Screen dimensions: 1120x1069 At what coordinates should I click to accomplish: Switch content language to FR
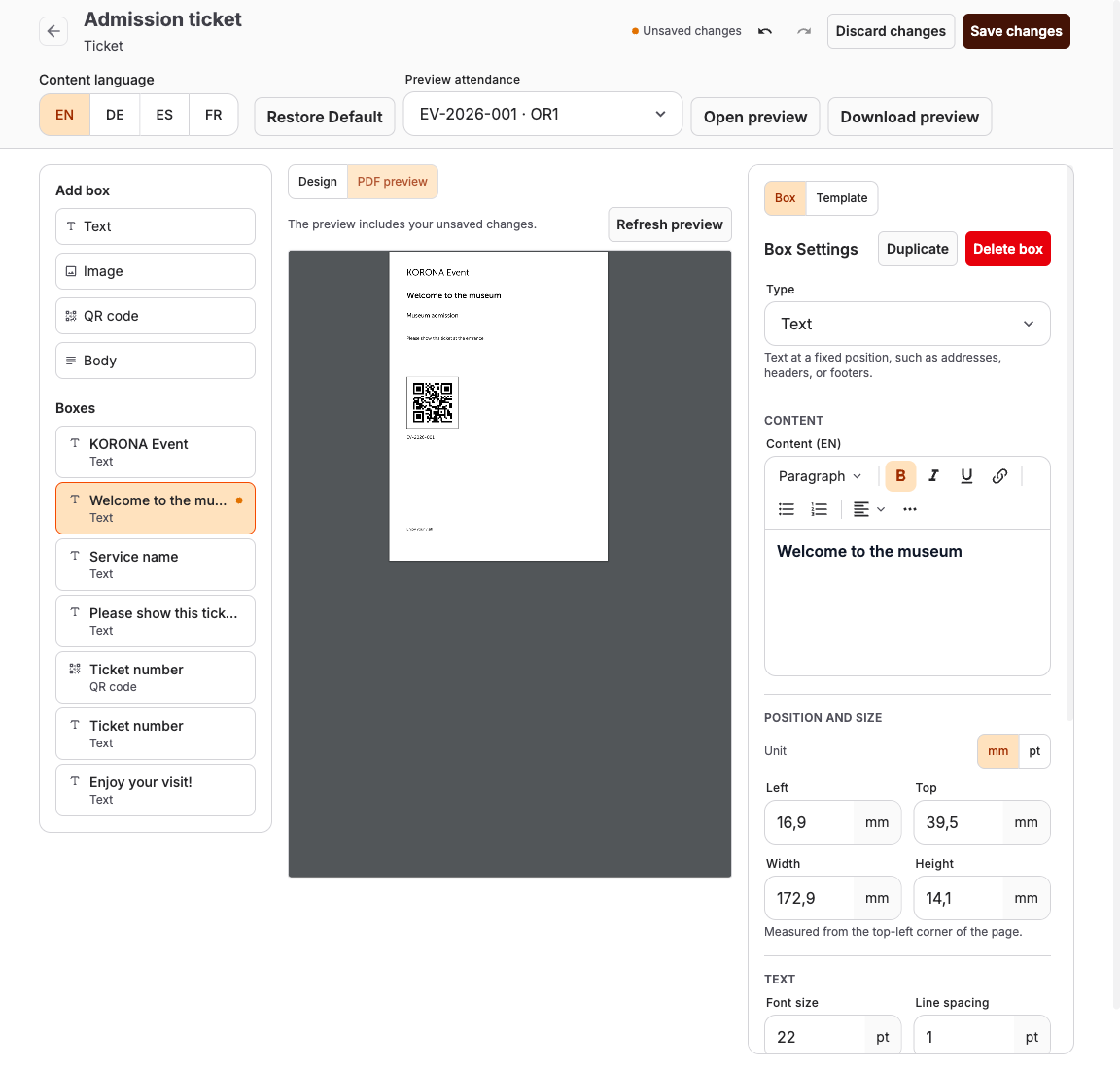(214, 115)
